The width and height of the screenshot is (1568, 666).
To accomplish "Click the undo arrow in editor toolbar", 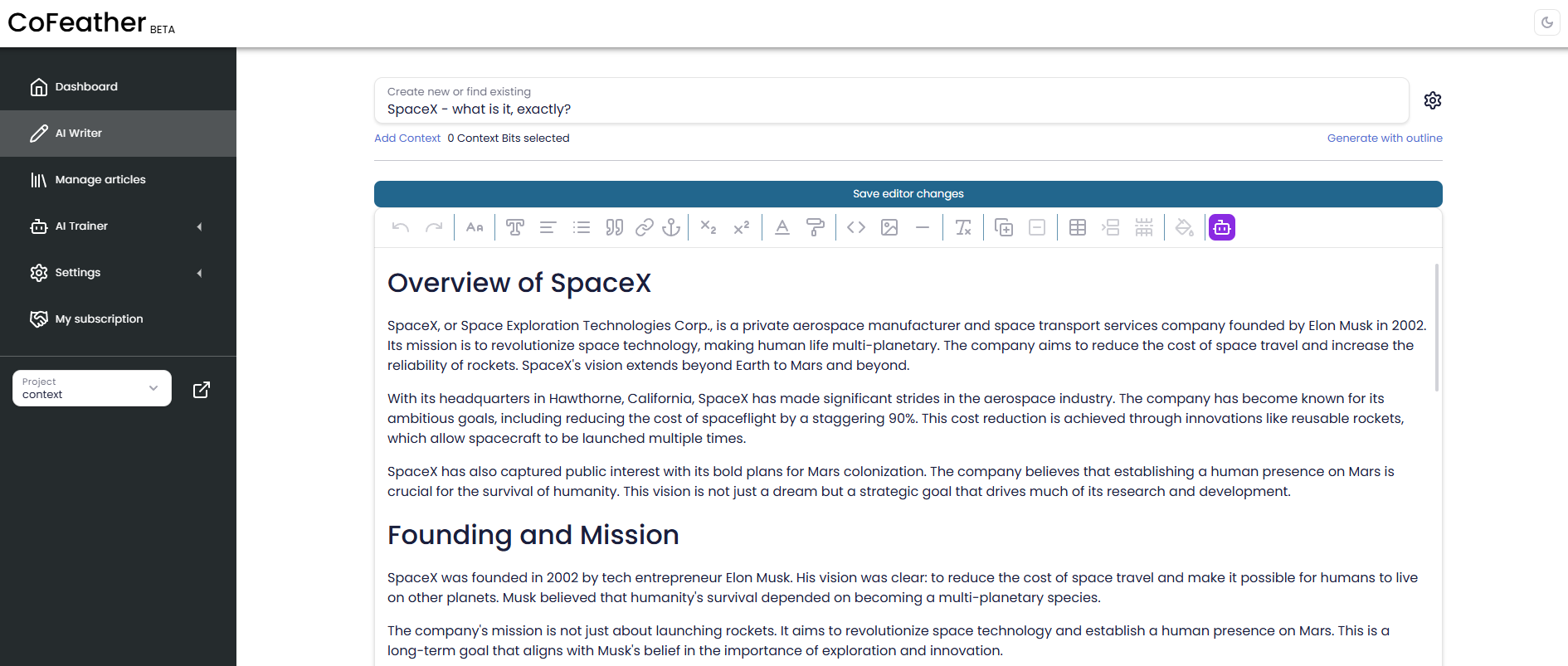I will pyautogui.click(x=401, y=227).
